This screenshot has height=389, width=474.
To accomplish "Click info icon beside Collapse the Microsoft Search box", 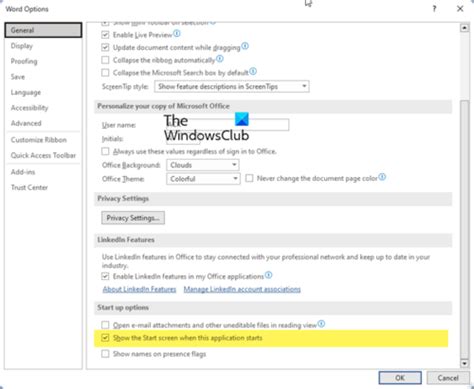I will (253, 71).
